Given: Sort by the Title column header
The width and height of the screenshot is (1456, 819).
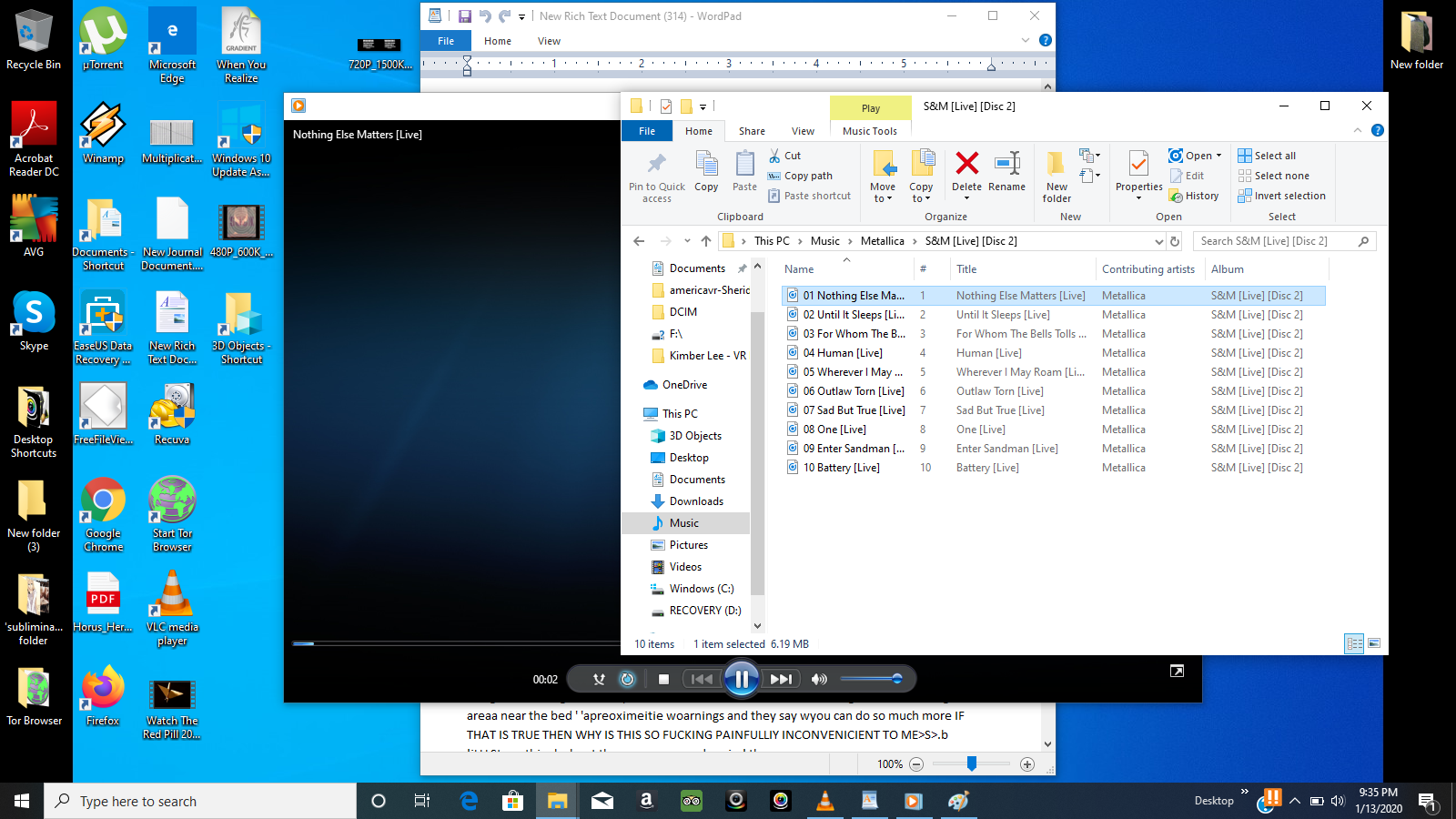Looking at the screenshot, I should (1023, 269).
